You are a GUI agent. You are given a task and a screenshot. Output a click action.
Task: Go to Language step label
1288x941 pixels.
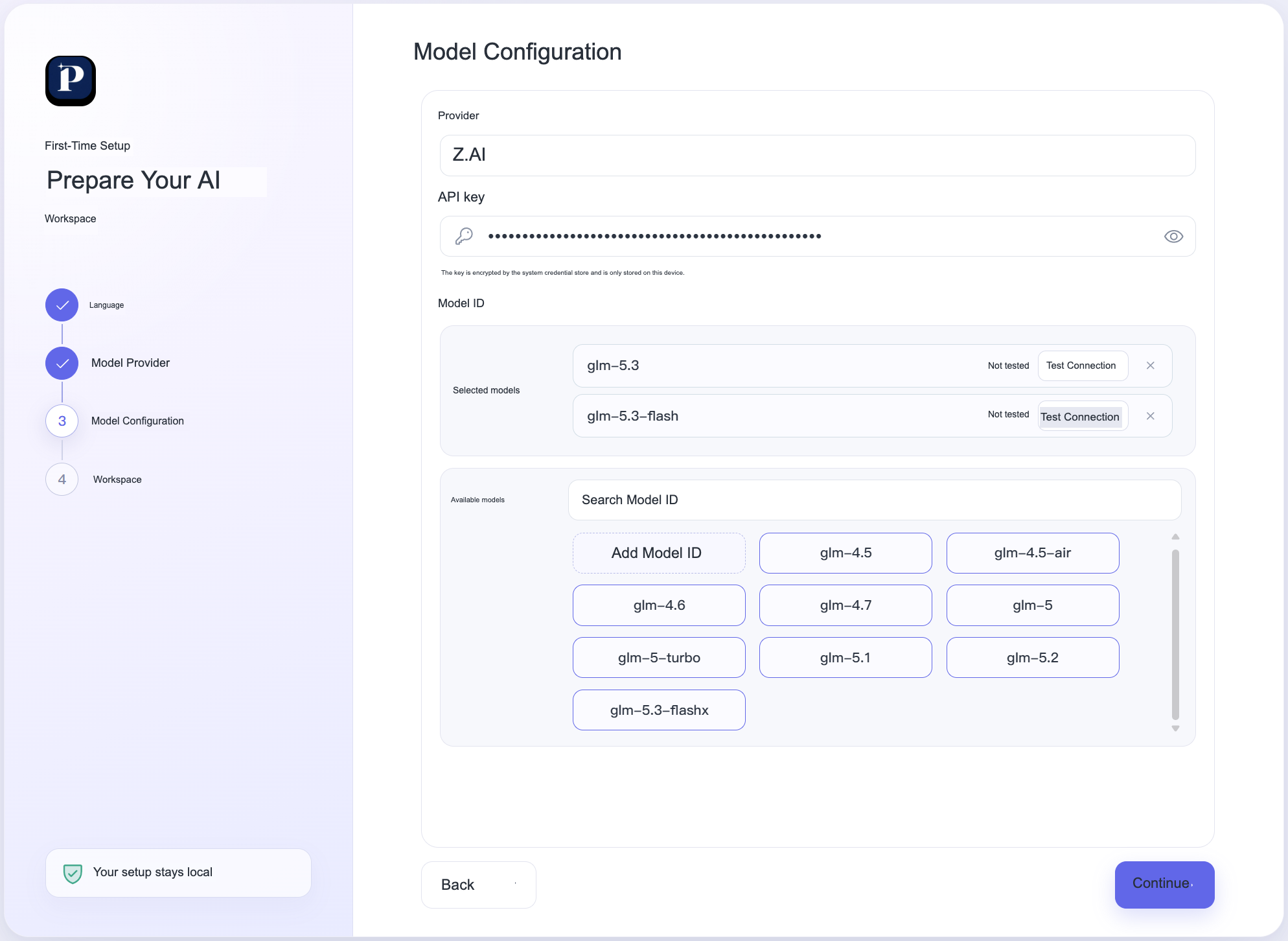click(x=106, y=305)
